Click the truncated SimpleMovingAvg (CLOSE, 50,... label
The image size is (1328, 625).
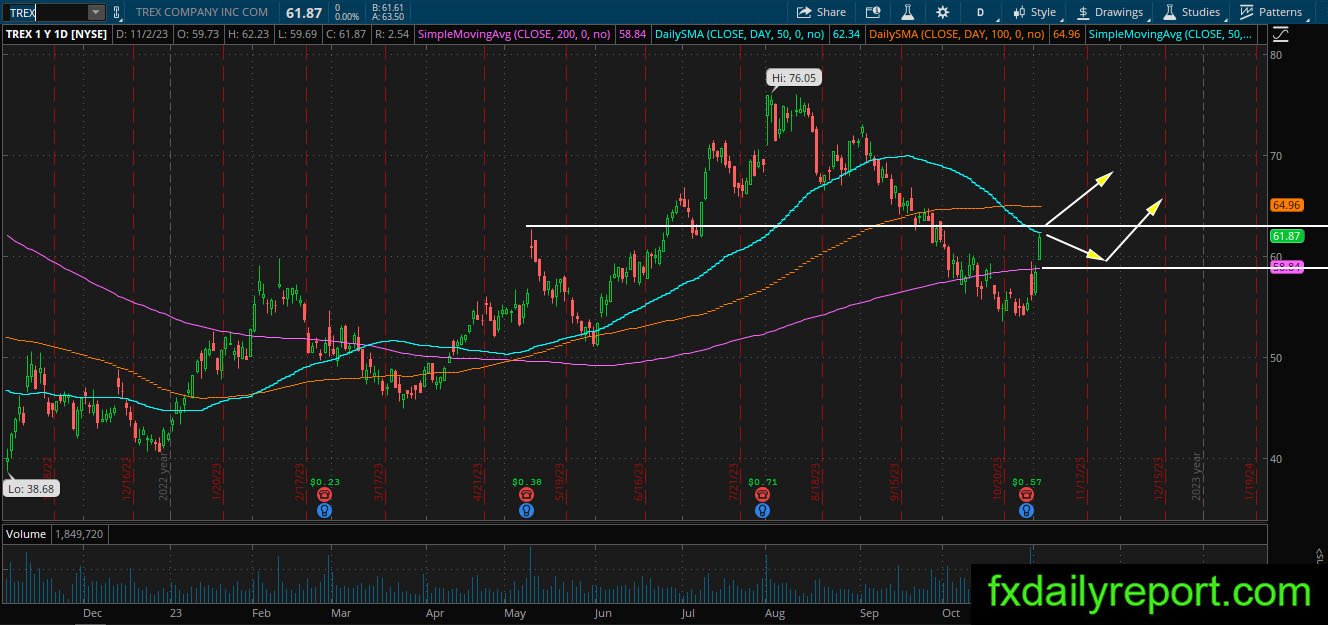click(x=1169, y=34)
